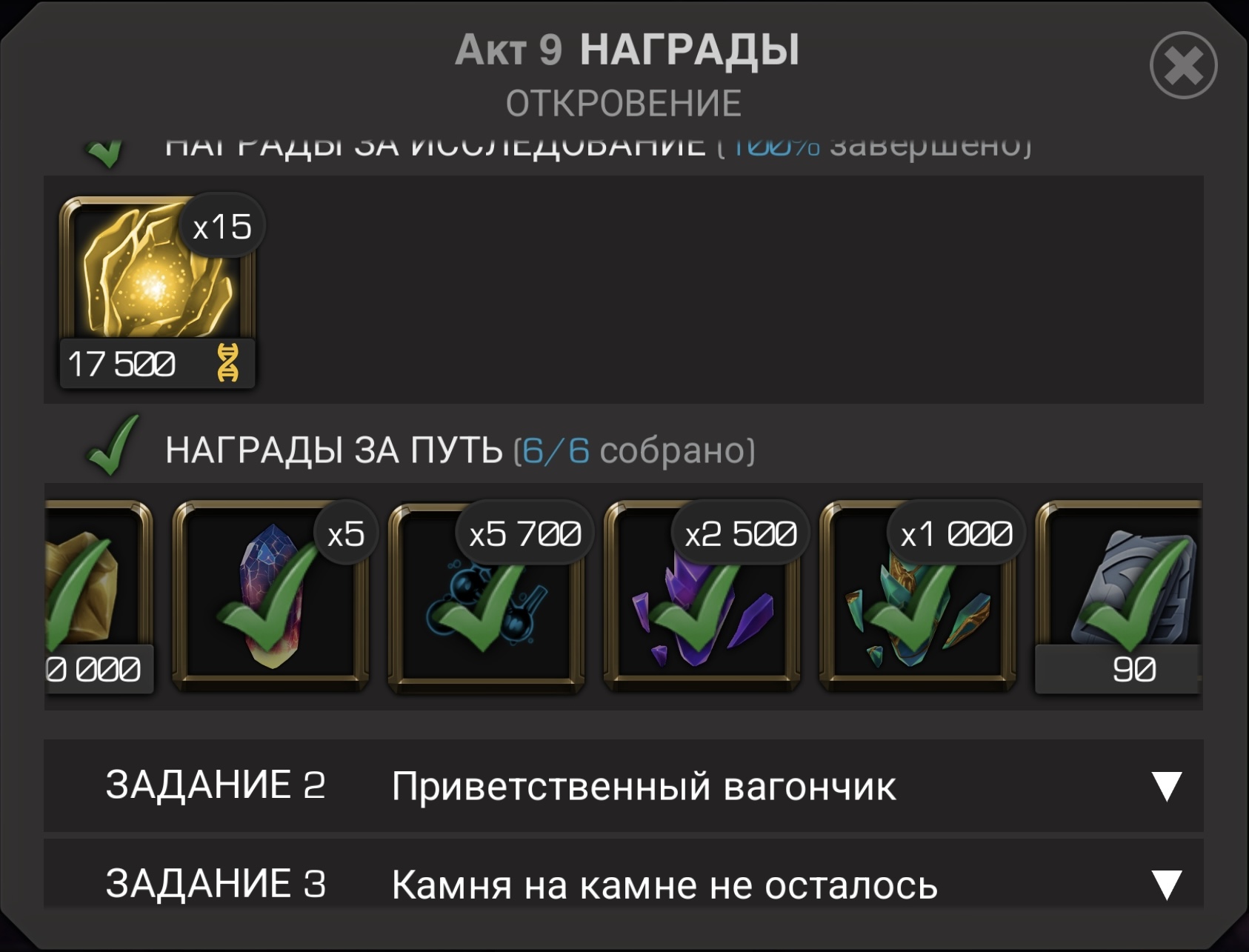1249x952 pixels.
Task: Tap the partially visible gold nugget reward
Action: coord(99,597)
